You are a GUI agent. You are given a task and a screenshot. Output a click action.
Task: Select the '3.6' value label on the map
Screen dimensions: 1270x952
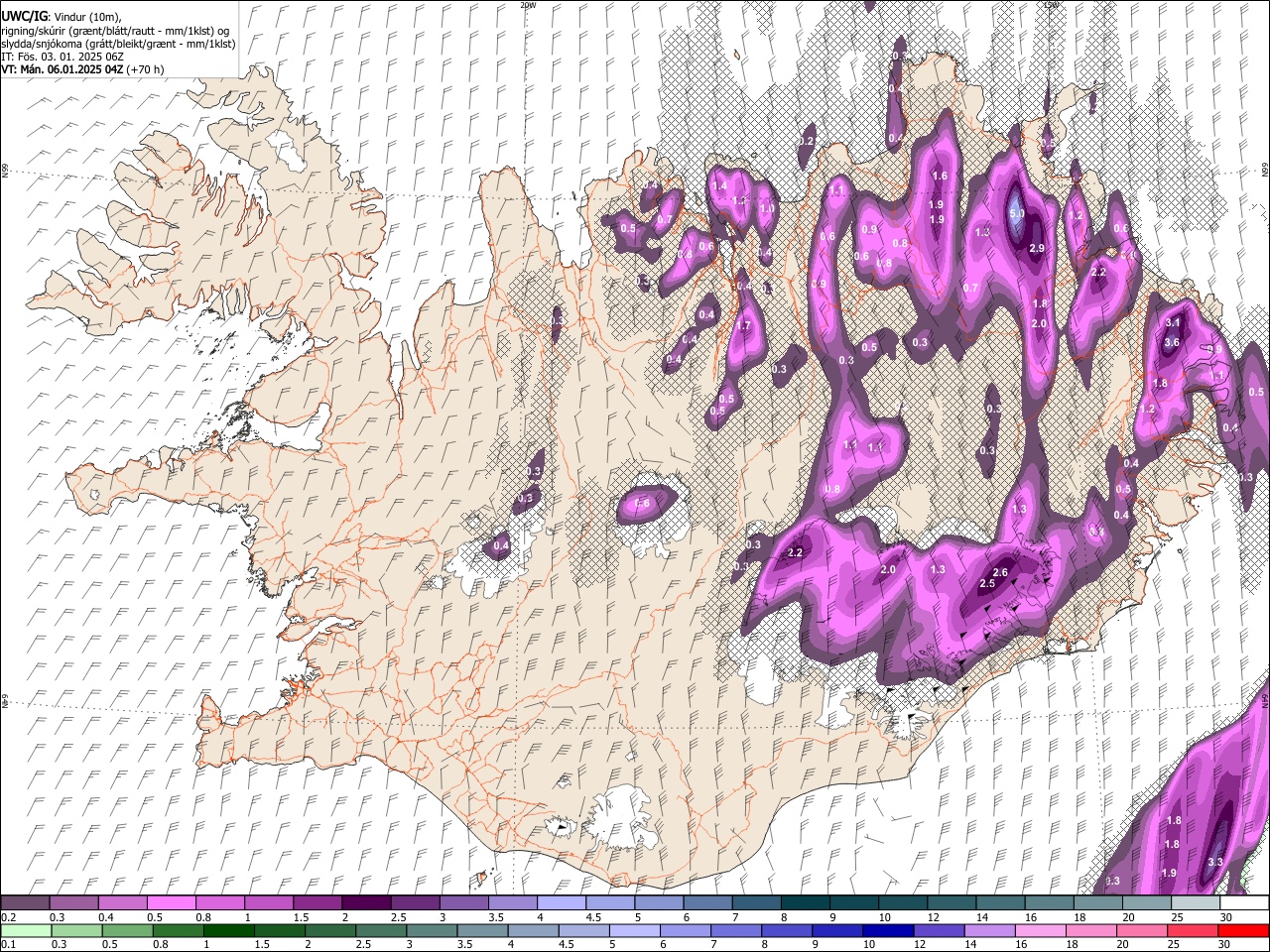click(1172, 342)
